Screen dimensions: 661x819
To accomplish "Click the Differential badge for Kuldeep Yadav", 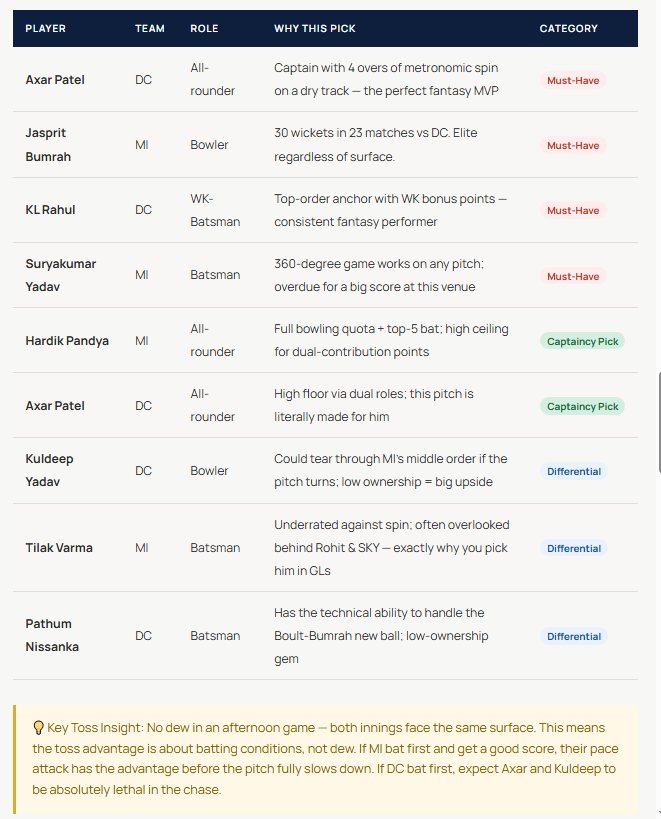I will [x=574, y=471].
